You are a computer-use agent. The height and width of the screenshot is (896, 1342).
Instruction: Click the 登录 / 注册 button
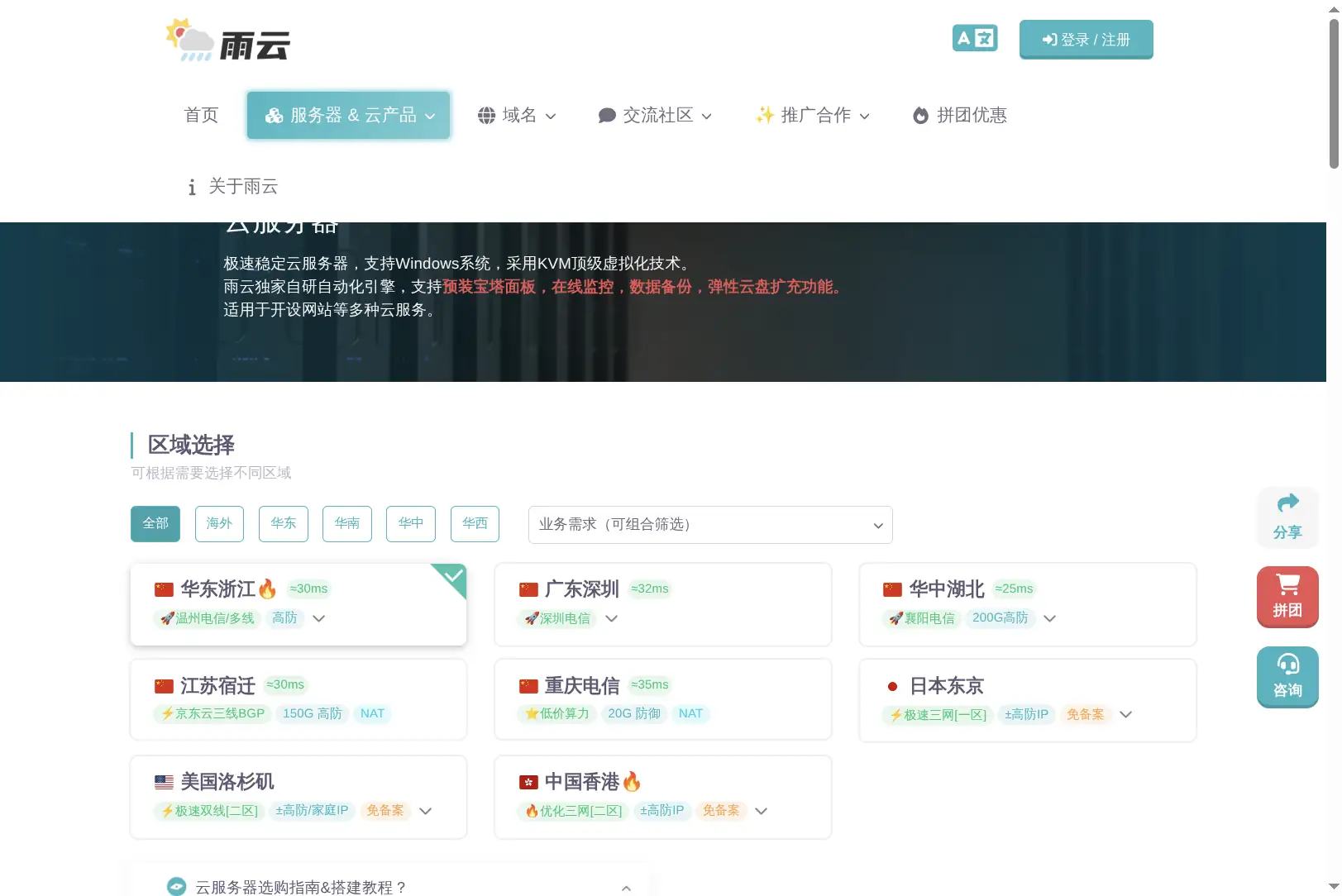pyautogui.click(x=1086, y=40)
